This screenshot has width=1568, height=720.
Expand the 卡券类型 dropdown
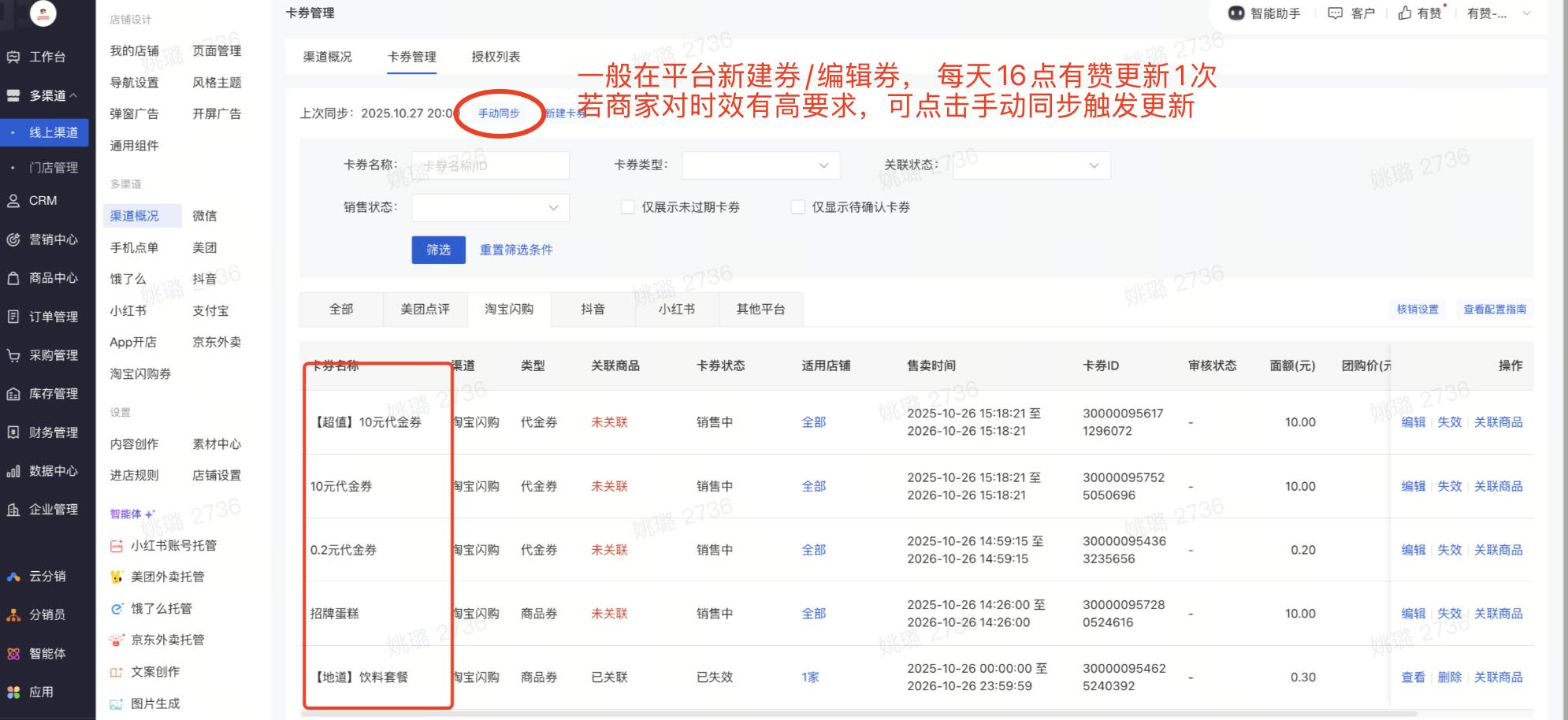pyautogui.click(x=760, y=165)
